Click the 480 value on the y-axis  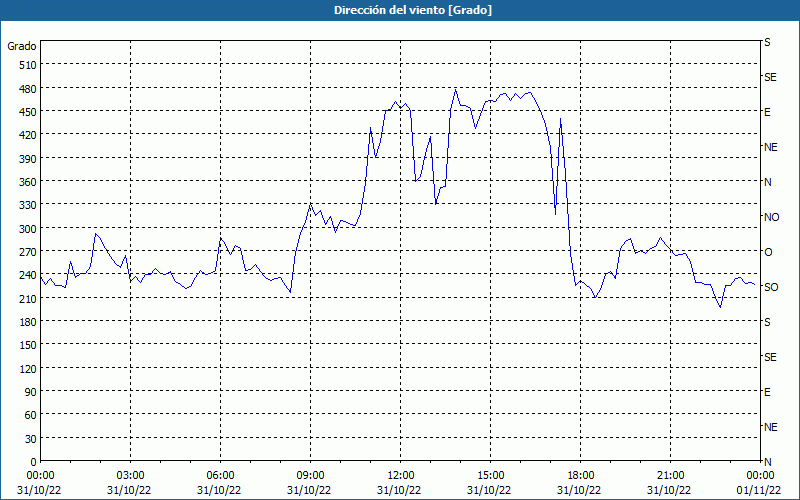(x=28, y=89)
